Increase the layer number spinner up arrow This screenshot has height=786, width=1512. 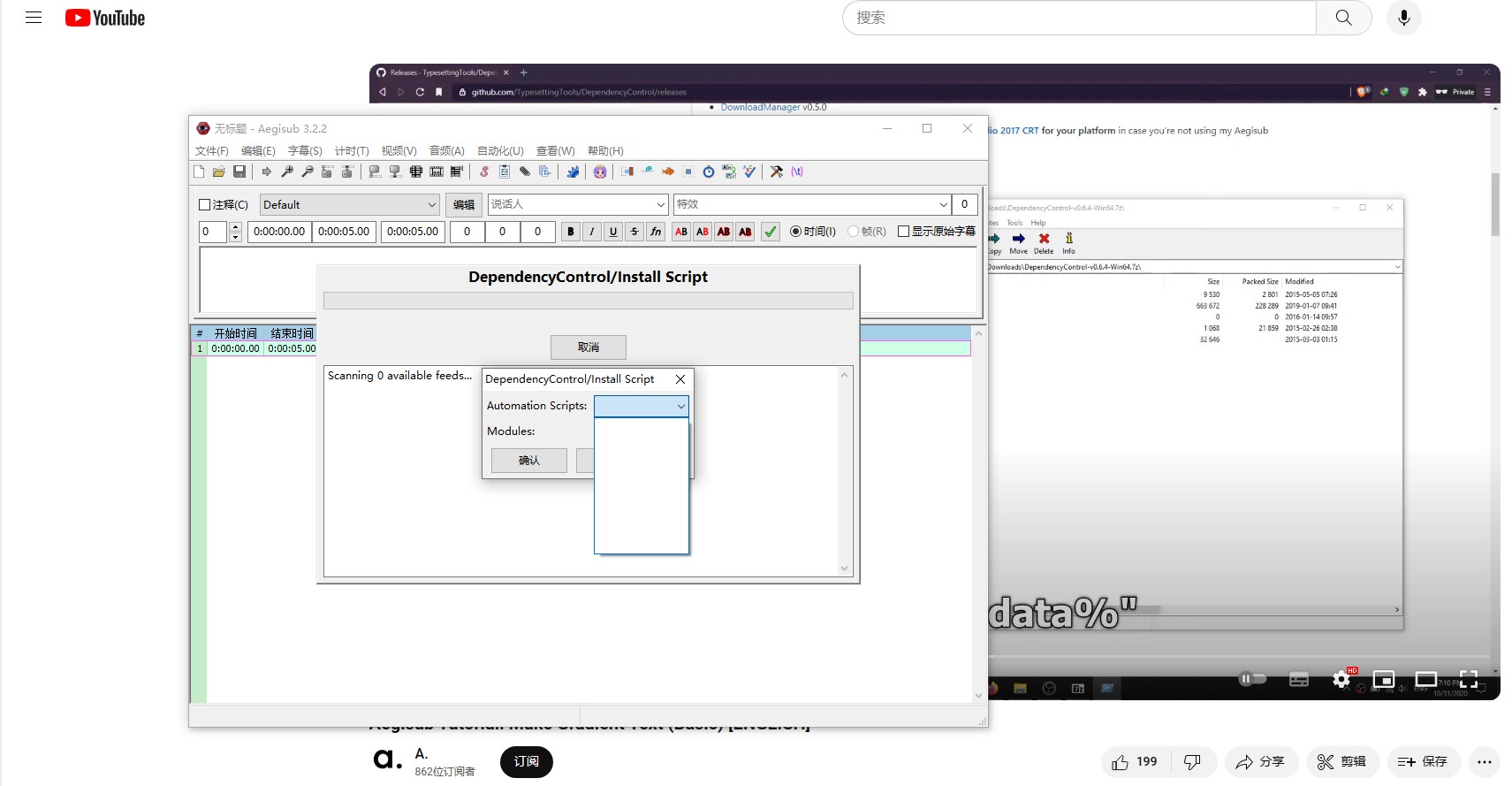tap(236, 226)
